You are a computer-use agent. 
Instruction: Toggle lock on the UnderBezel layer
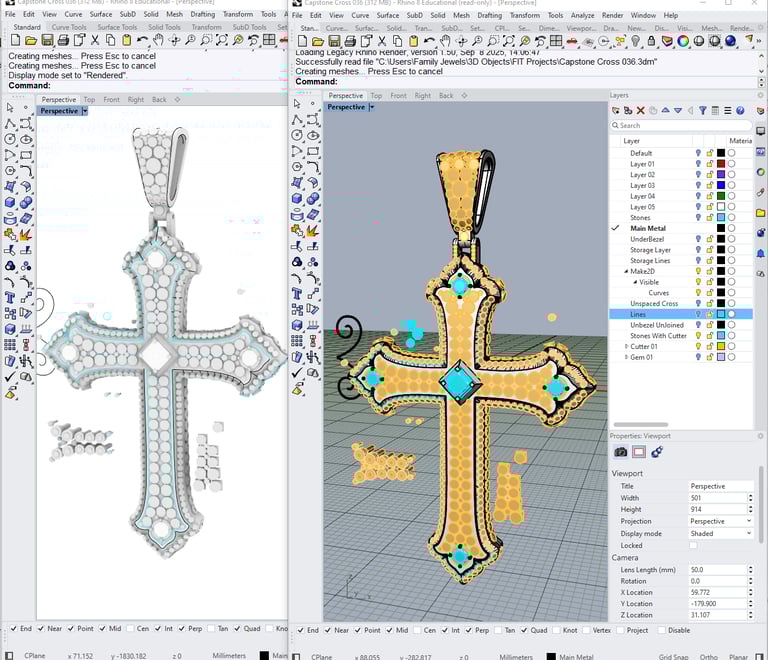[709, 239]
